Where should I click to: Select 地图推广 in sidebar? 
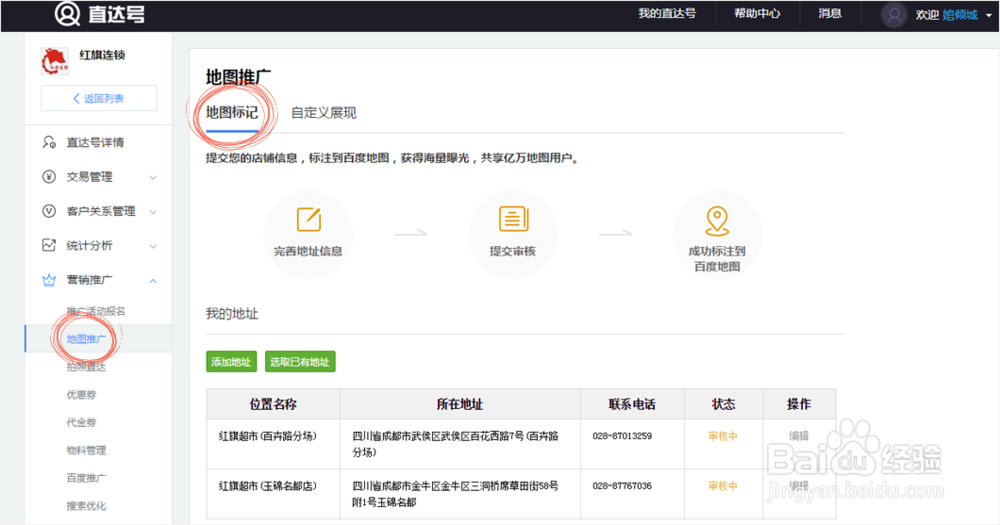click(x=86, y=339)
